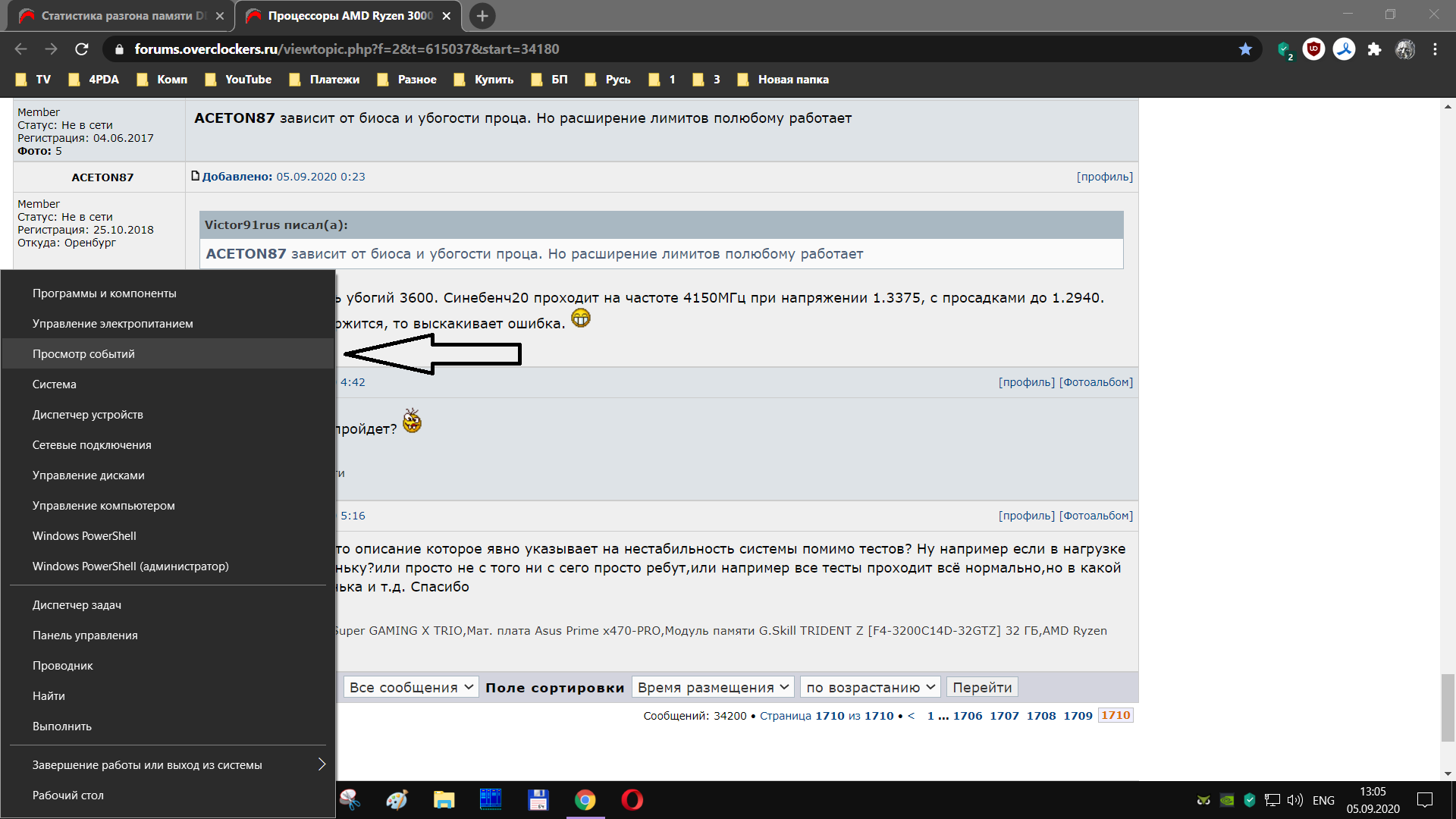Viewport: 1456px width, 819px height.
Task: Click the Paint palette taskbar icon
Action: pyautogui.click(x=397, y=800)
